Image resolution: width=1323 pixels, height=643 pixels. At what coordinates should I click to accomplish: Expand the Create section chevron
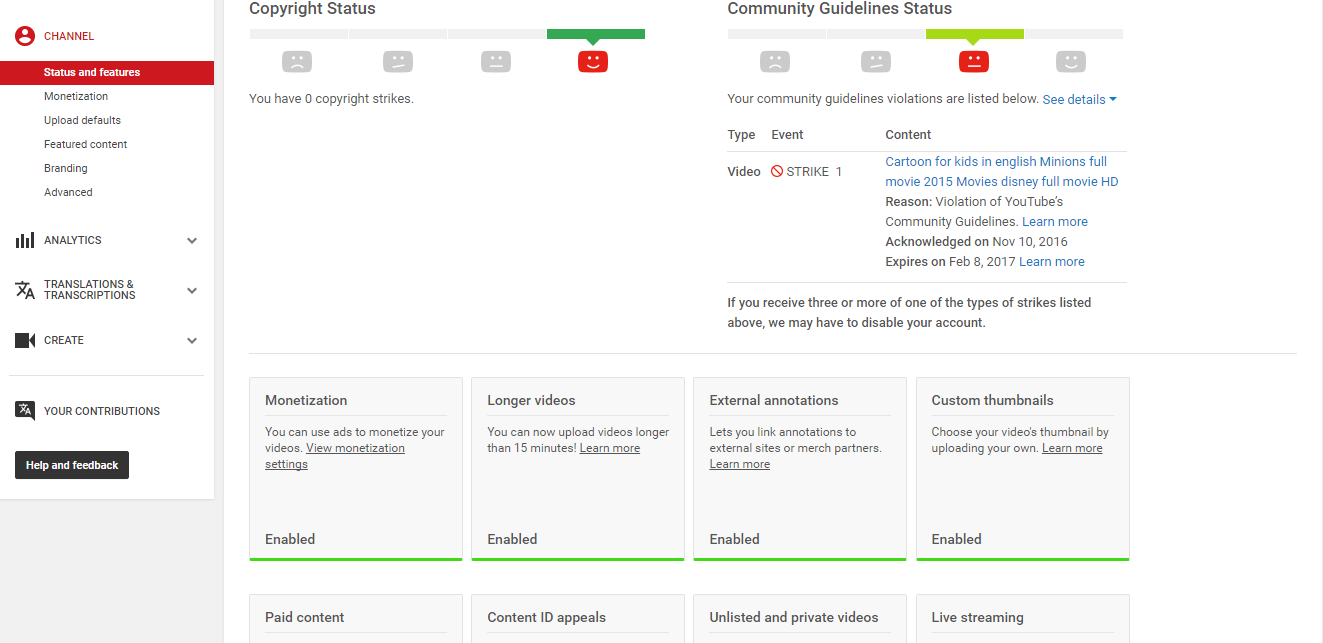(192, 340)
